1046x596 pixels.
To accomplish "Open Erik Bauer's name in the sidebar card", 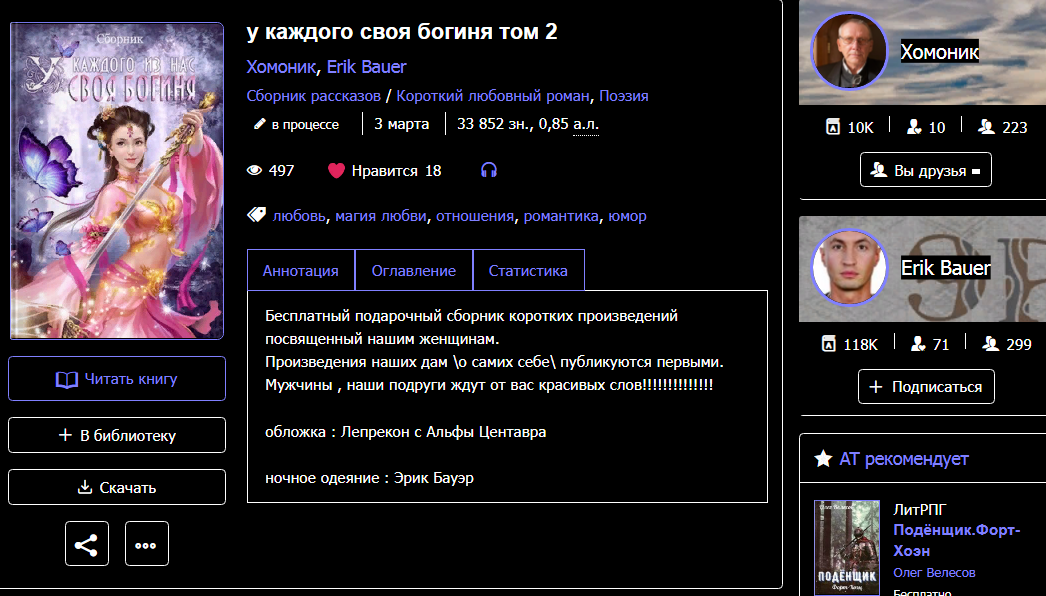I will click(x=945, y=268).
